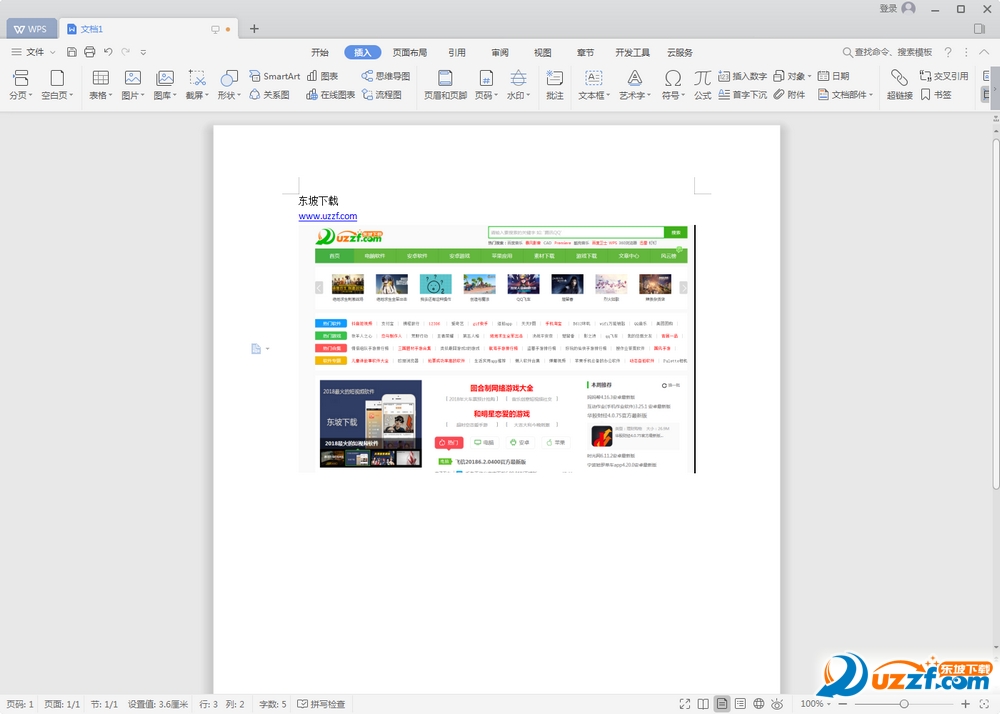Click the 图片 picture icon
This screenshot has width=1000, height=714.
coord(133,78)
